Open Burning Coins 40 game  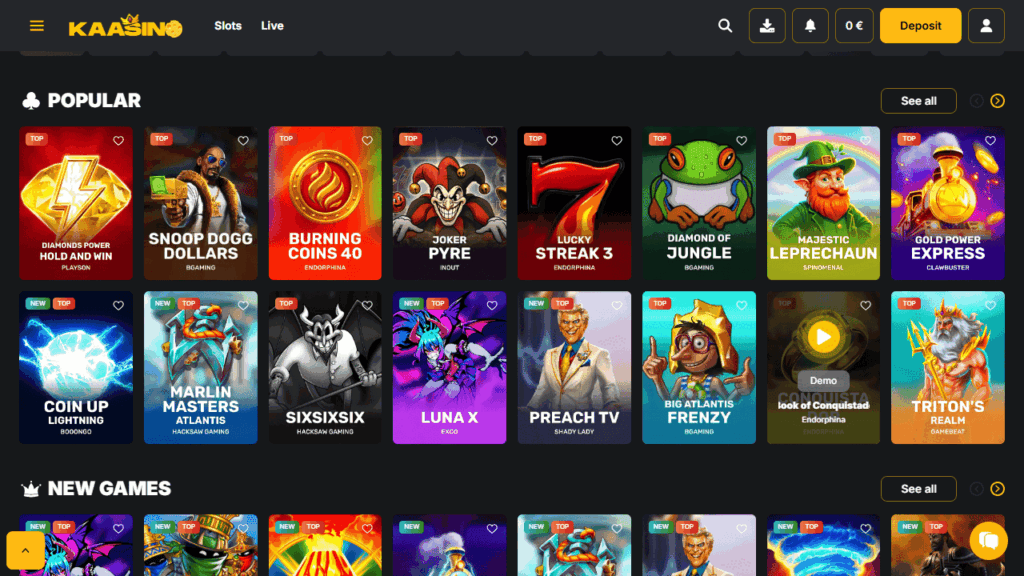pos(325,203)
